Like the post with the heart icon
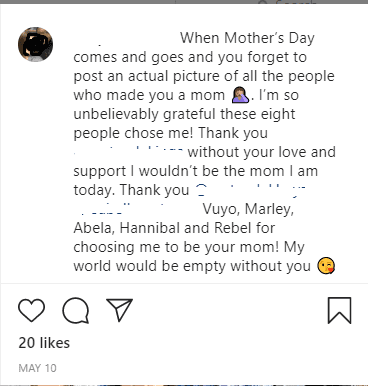 click(31, 310)
